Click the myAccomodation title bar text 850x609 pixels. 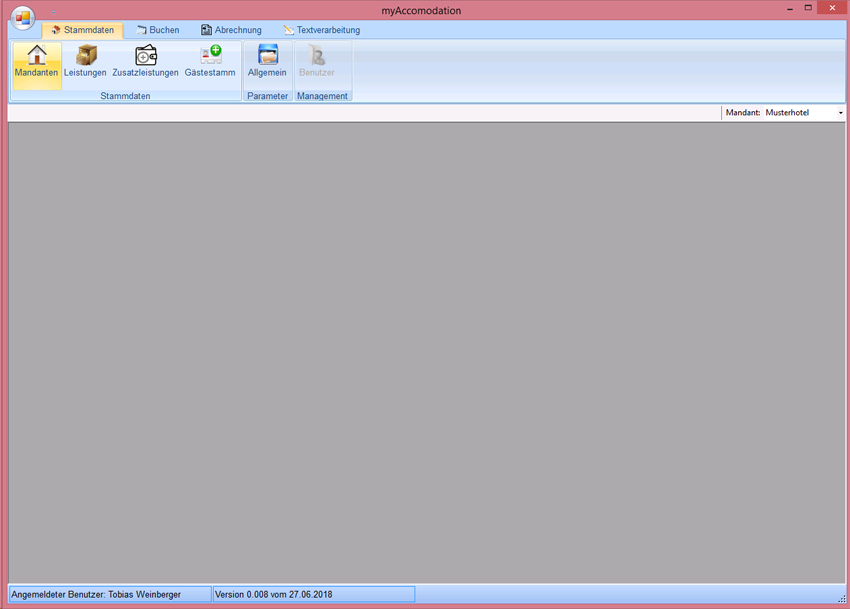coord(421,10)
